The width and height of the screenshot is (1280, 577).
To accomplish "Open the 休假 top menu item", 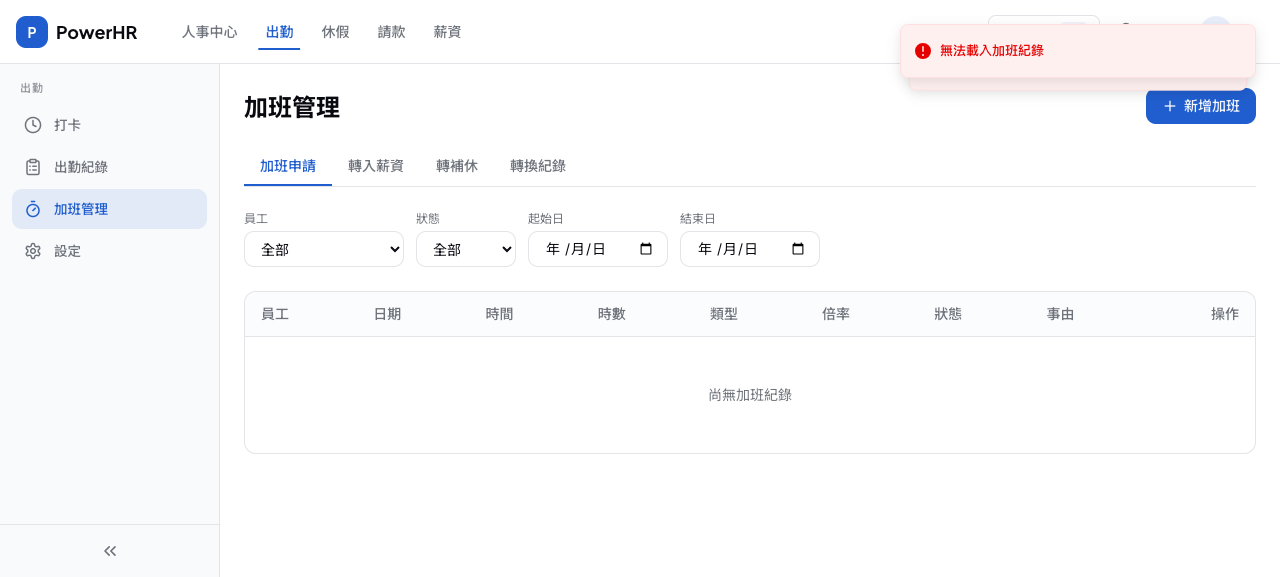I will (336, 32).
